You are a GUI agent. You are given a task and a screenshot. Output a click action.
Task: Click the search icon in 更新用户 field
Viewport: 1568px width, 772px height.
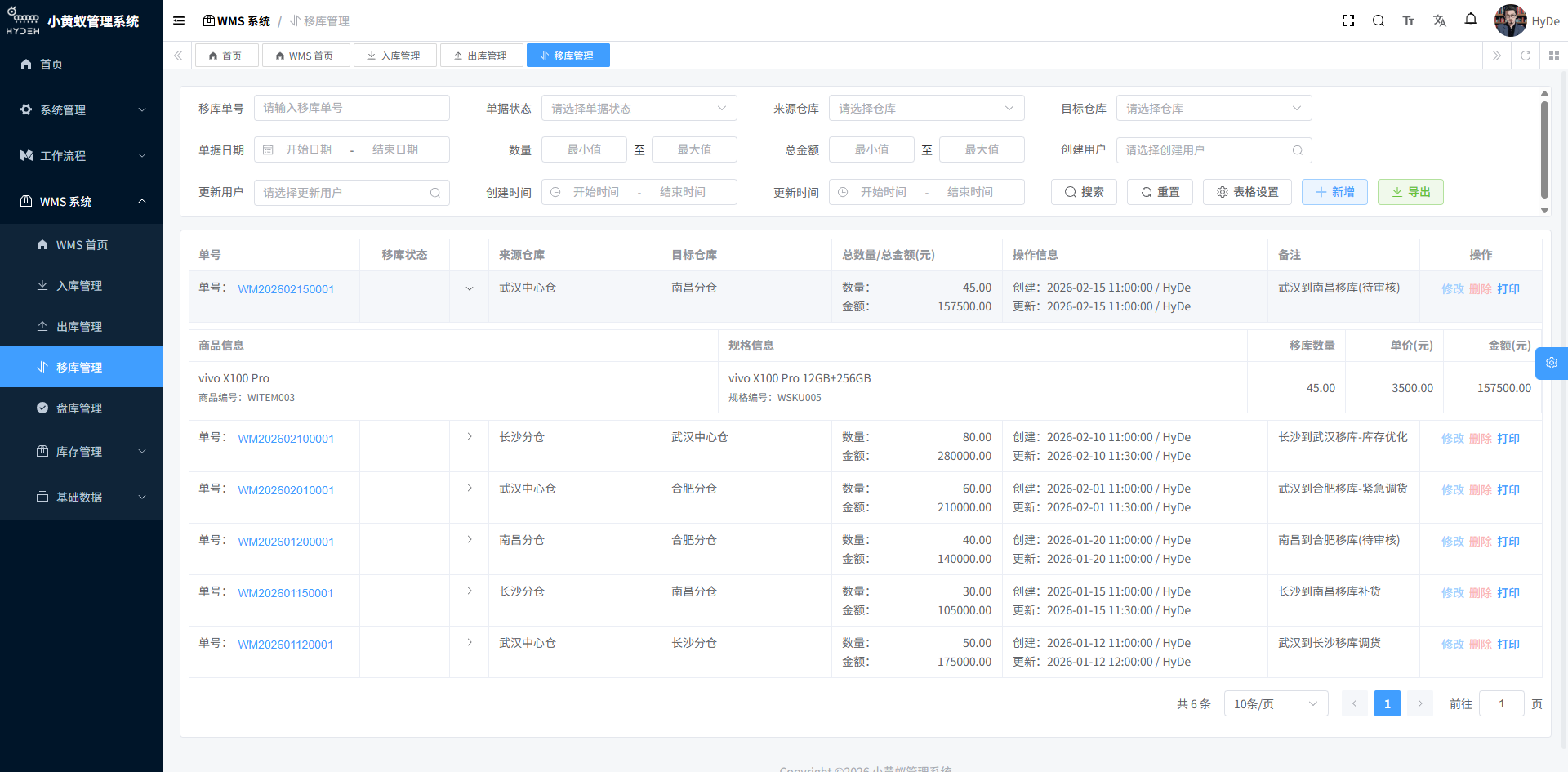click(x=435, y=193)
